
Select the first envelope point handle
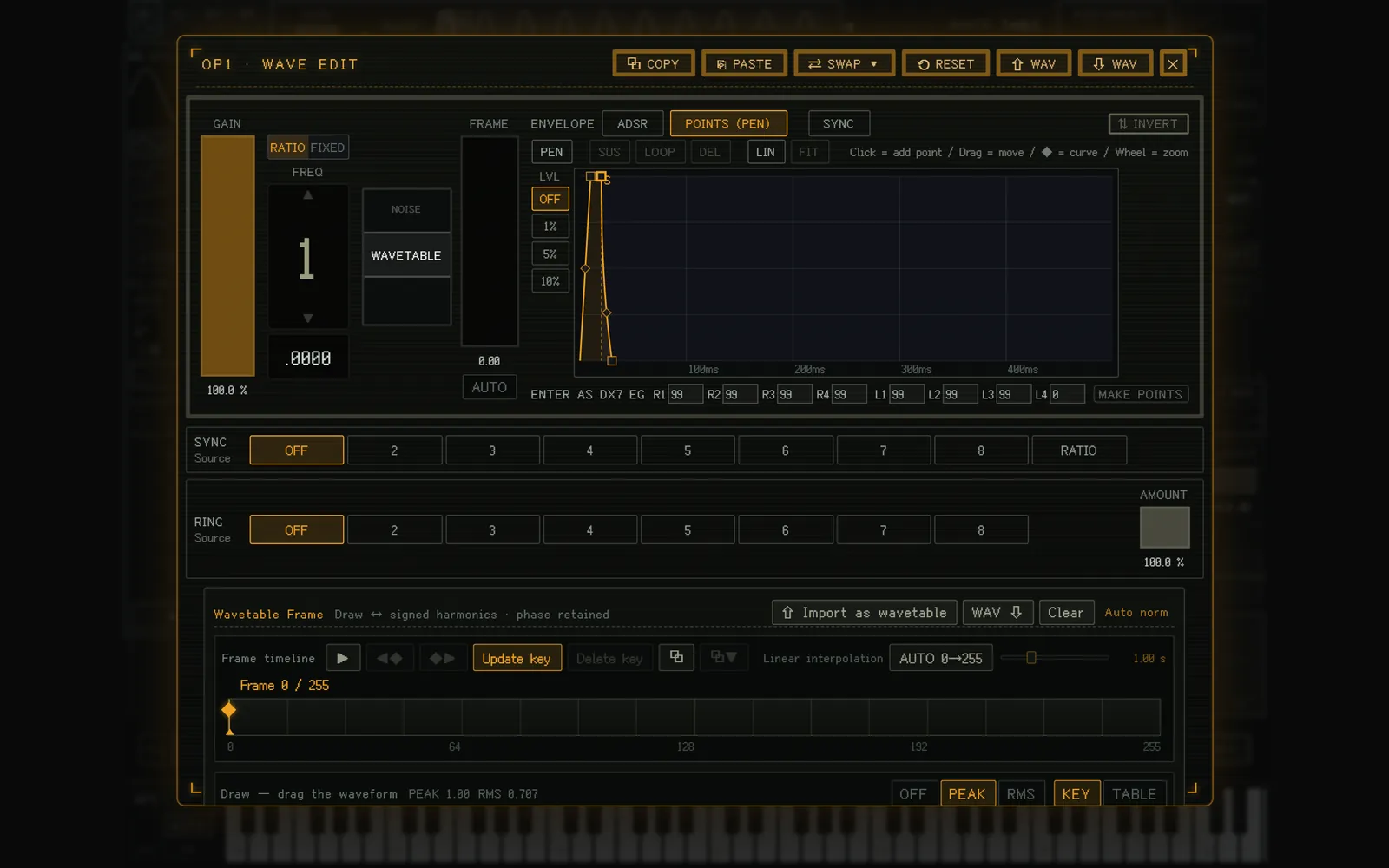pyautogui.click(x=590, y=176)
